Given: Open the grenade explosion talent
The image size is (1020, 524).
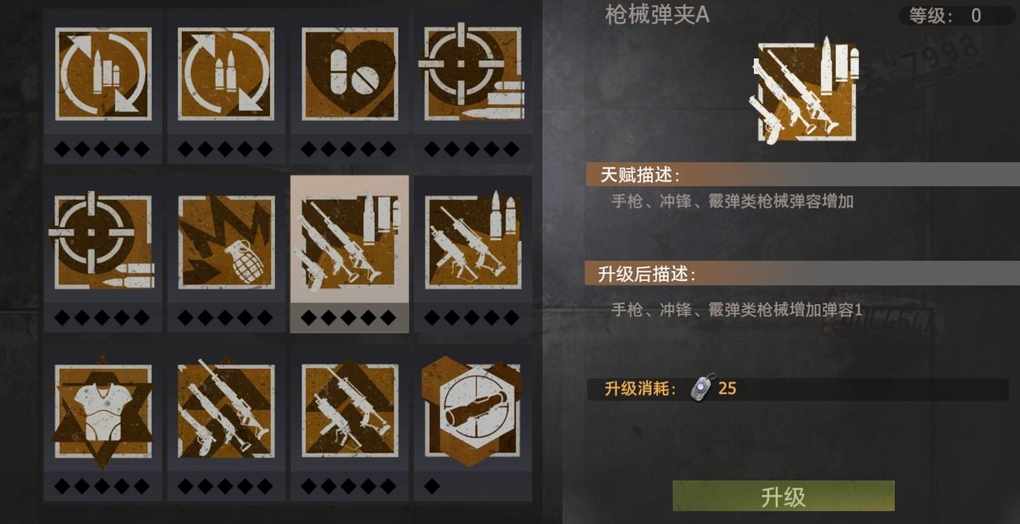Looking at the screenshot, I should [x=226, y=242].
